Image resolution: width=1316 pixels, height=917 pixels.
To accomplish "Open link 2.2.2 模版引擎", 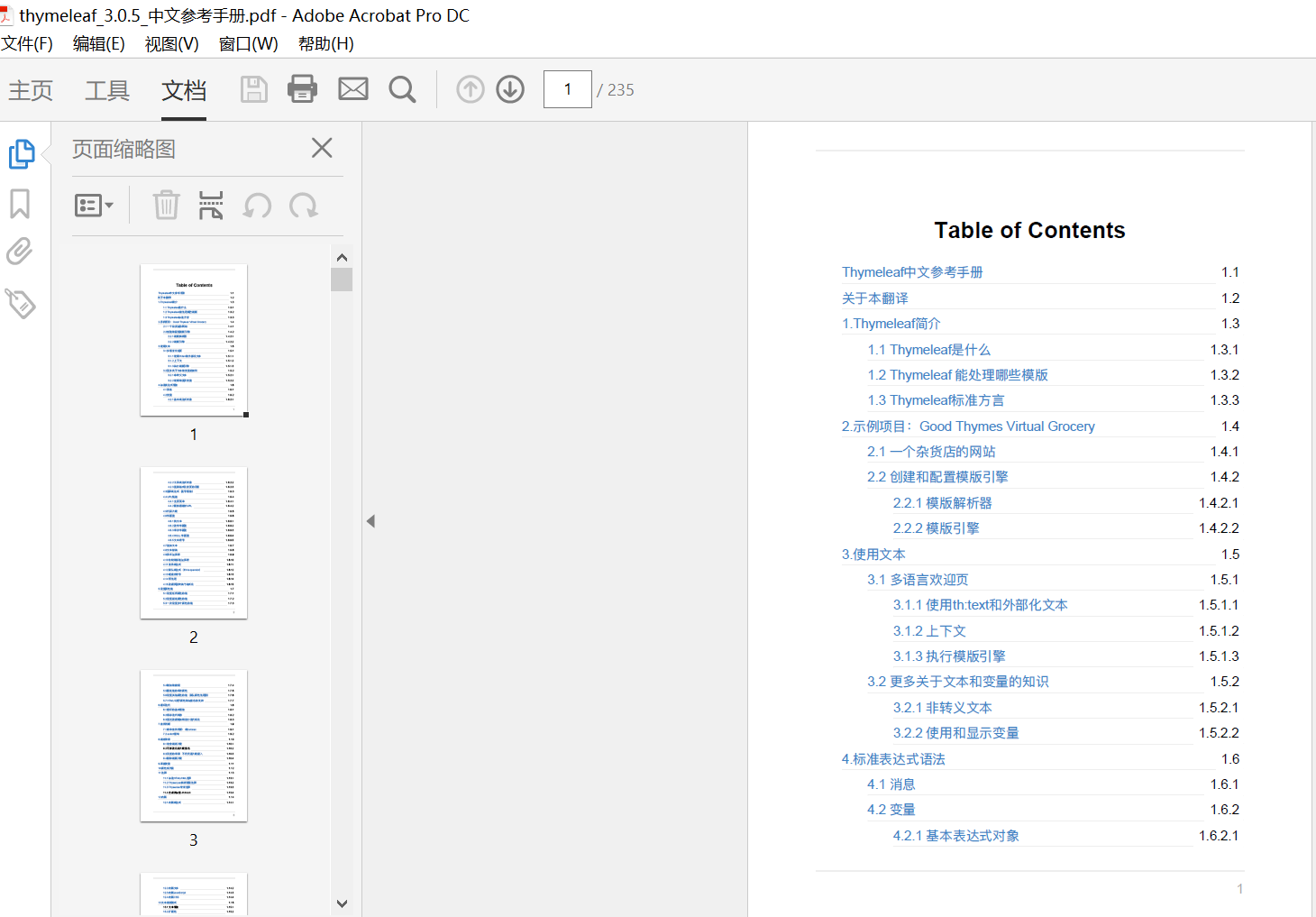I will click(937, 528).
